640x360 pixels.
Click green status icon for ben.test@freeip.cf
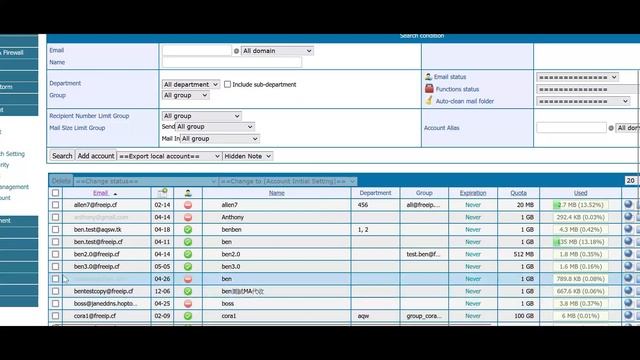click(188, 242)
